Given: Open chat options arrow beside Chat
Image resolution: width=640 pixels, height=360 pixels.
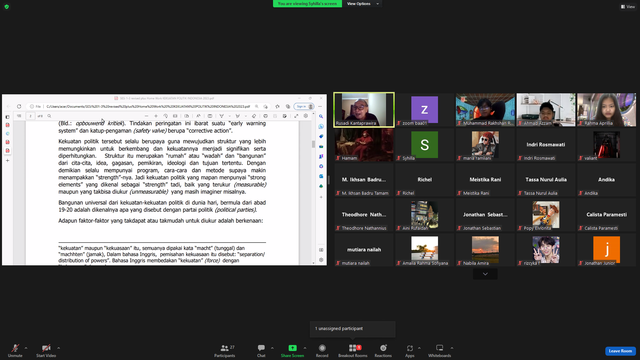Looking at the screenshot, I should tap(272, 348).
